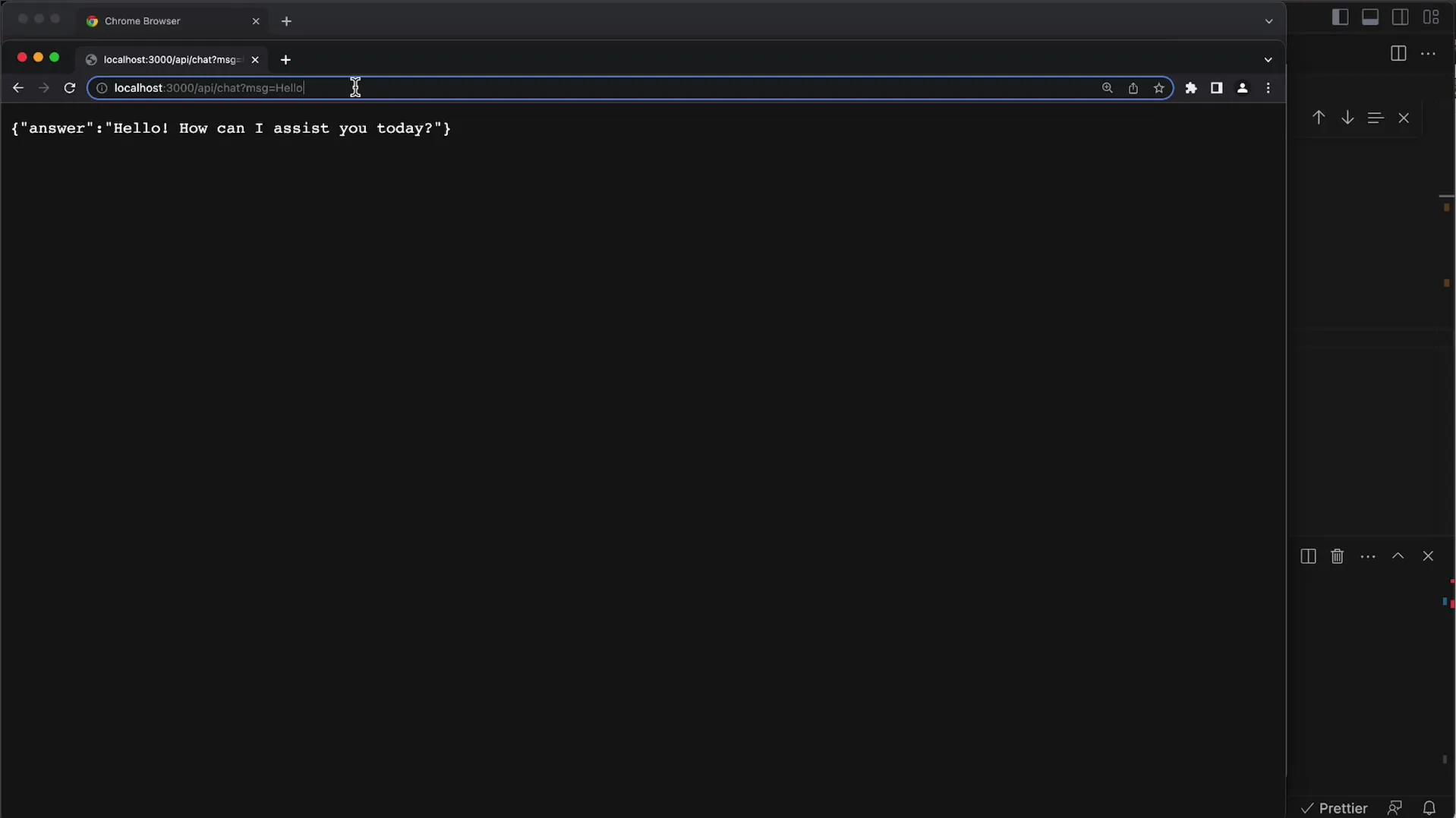The width and height of the screenshot is (1456, 818).
Task: Open editor More Actions ellipsis
Action: coord(1428,54)
